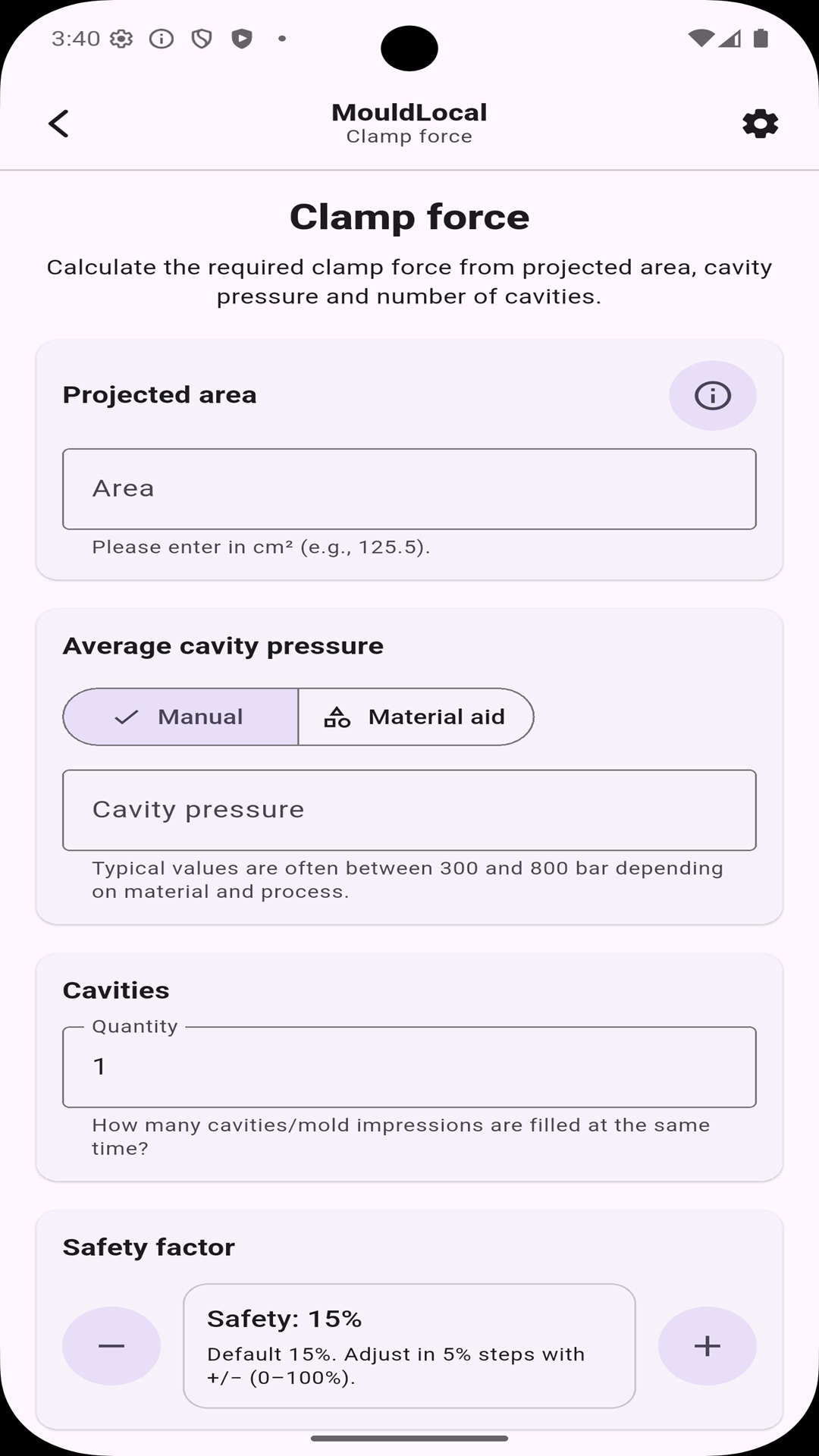Decrease safety factor with minus button
Screen dimensions: 819x1456
[111, 1345]
